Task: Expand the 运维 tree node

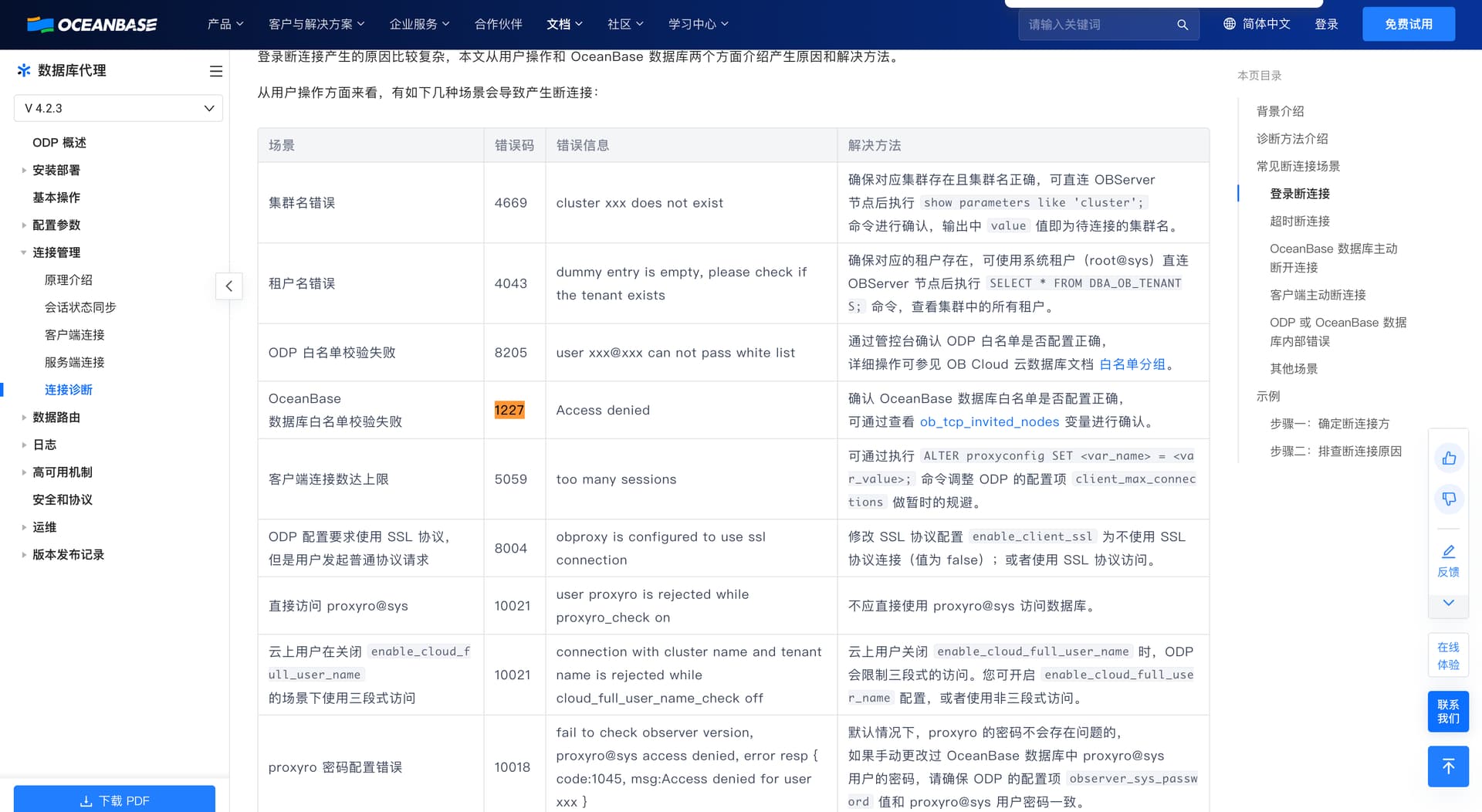Action: tap(24, 528)
